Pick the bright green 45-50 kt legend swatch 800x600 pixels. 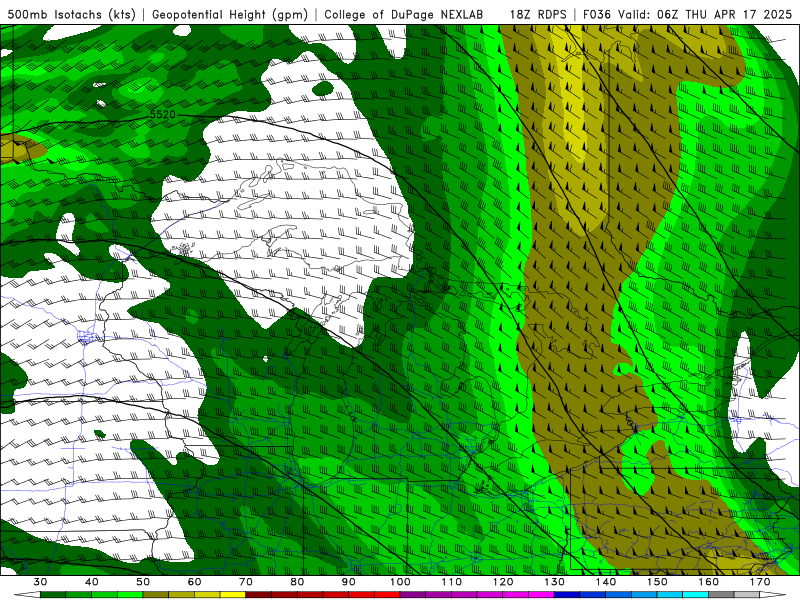pyautogui.click(x=130, y=595)
